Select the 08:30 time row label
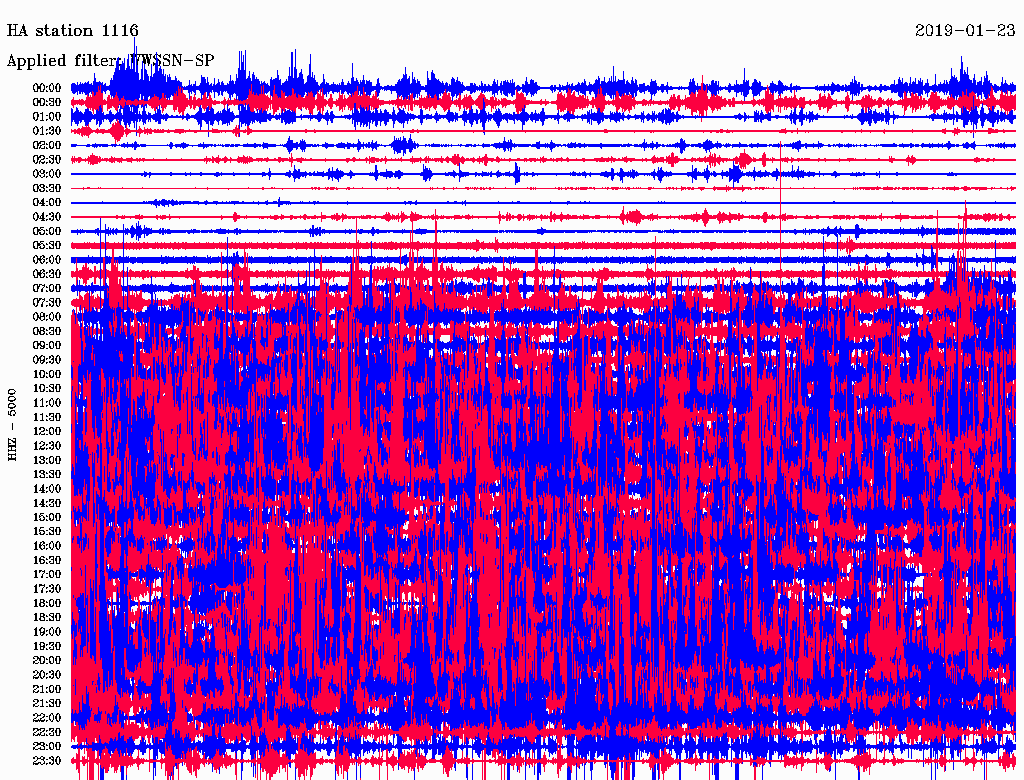This screenshot has width=1024, height=780. tap(47, 332)
